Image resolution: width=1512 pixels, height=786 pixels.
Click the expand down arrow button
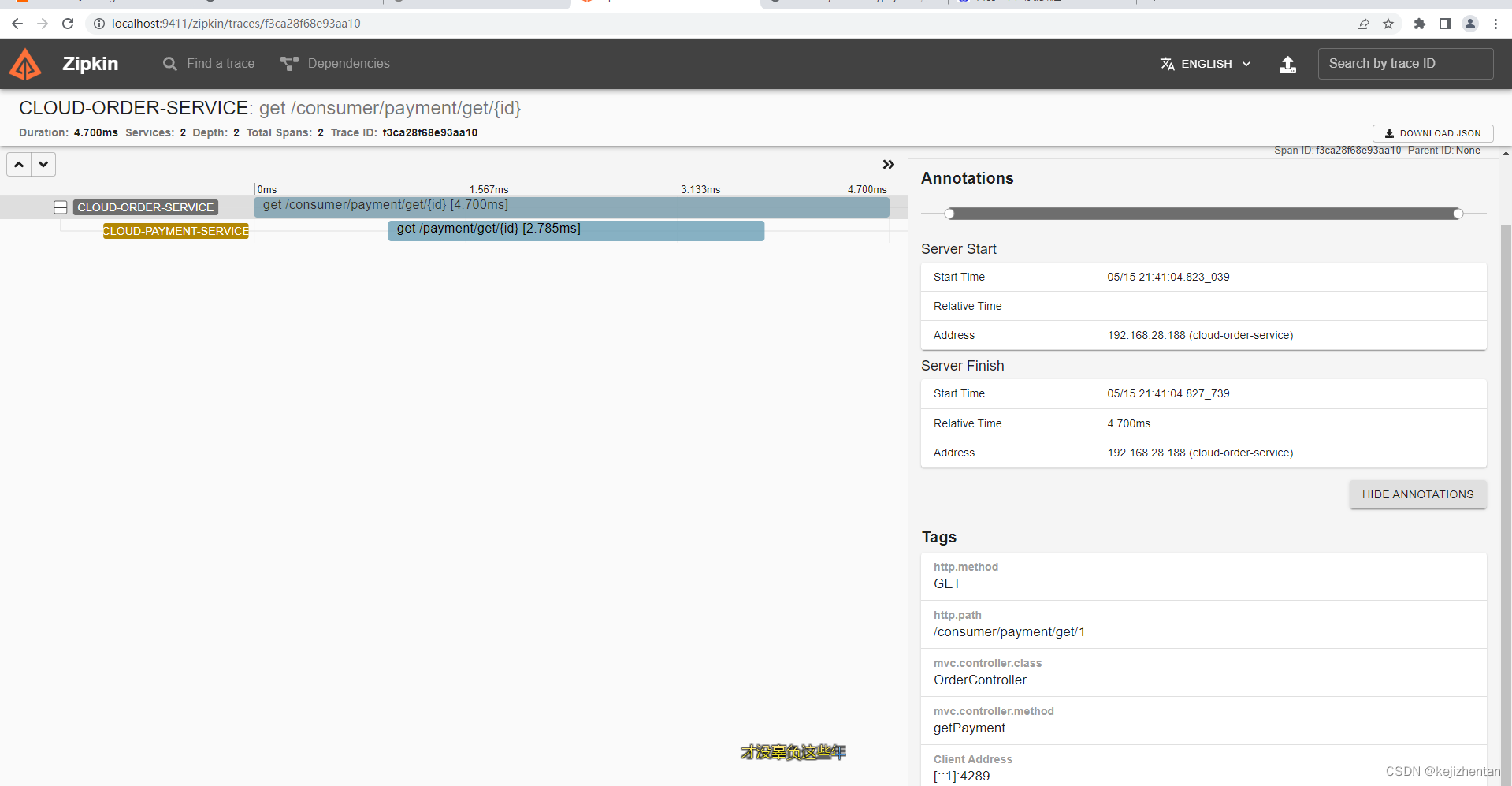(x=43, y=165)
